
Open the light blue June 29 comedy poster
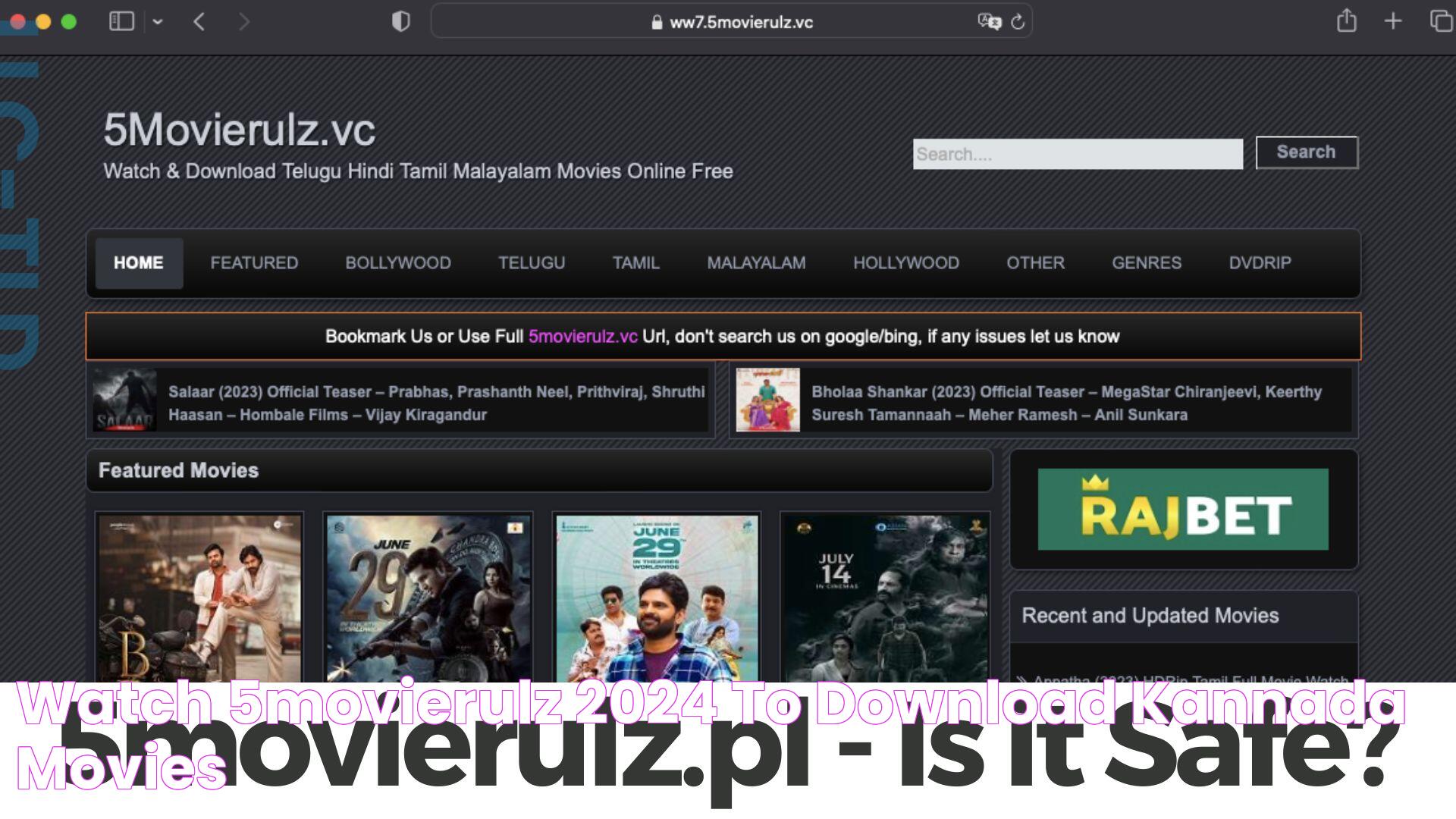pos(657,598)
